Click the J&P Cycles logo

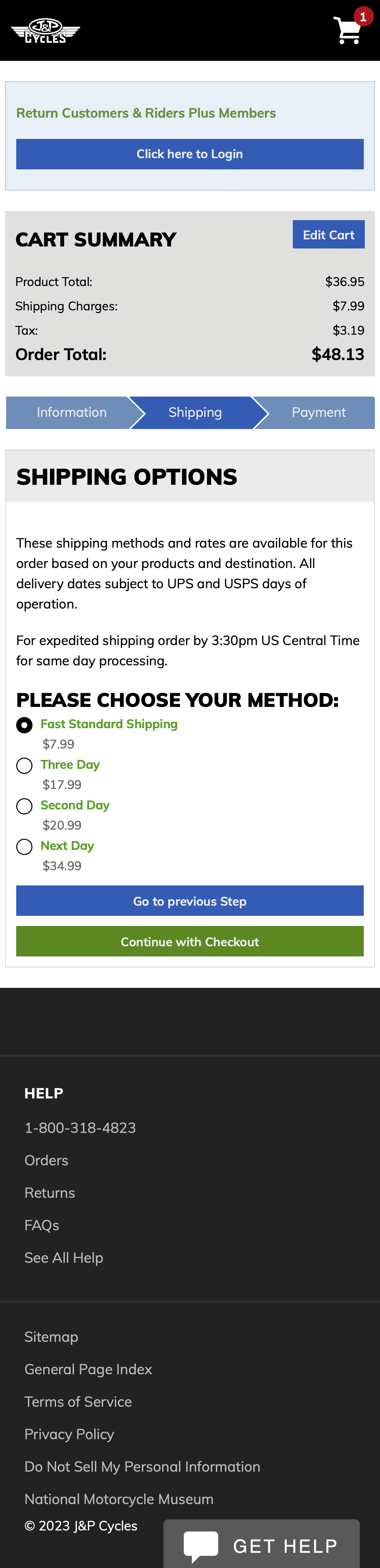[46, 31]
